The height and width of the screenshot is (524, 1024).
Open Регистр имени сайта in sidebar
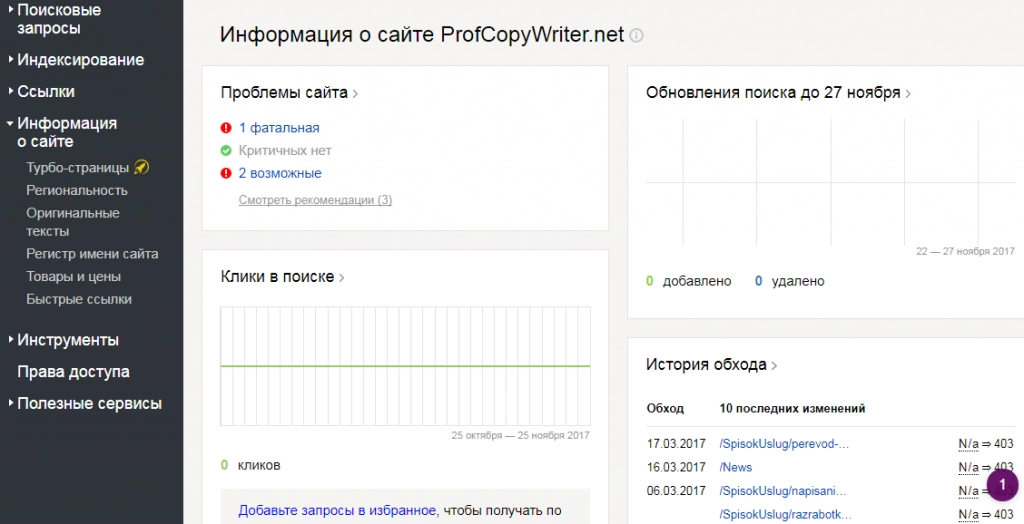92,254
